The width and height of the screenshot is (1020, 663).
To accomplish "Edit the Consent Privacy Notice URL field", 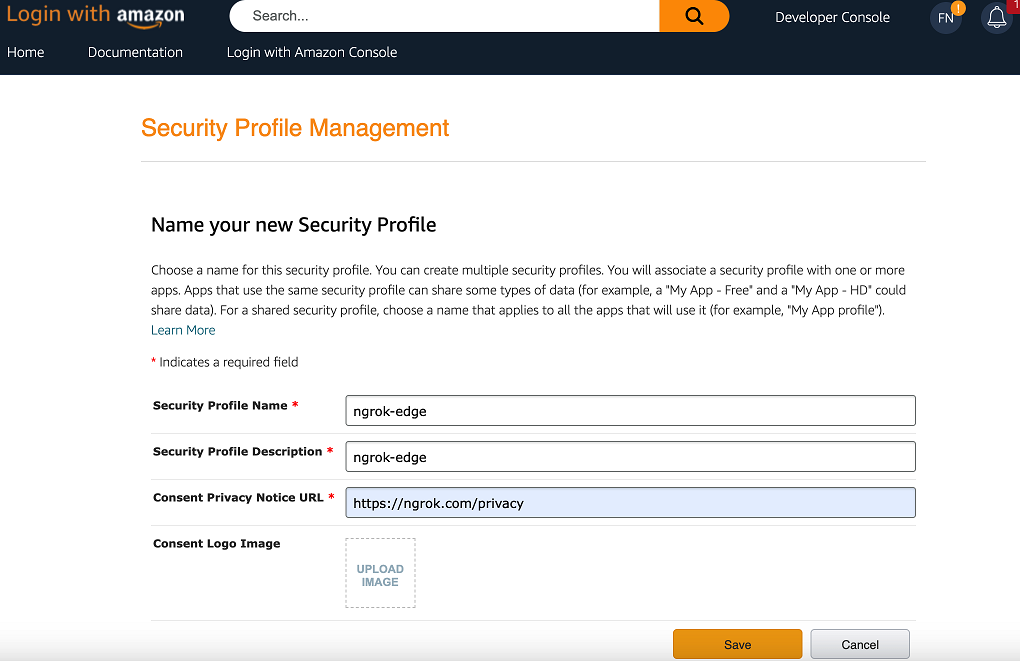I will [x=630, y=503].
